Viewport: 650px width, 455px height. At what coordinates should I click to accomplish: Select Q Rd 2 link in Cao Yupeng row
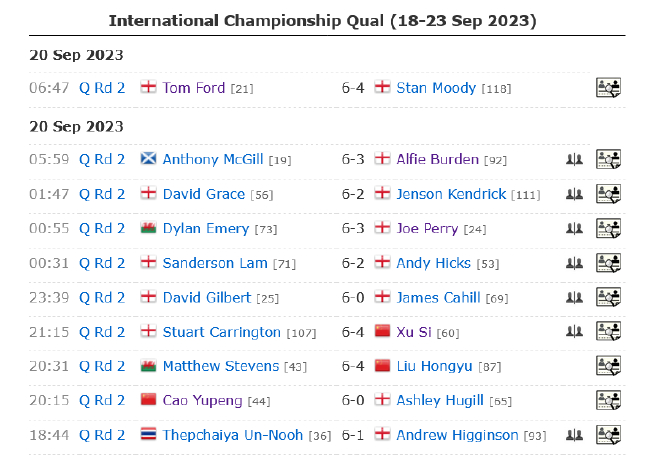click(102, 401)
